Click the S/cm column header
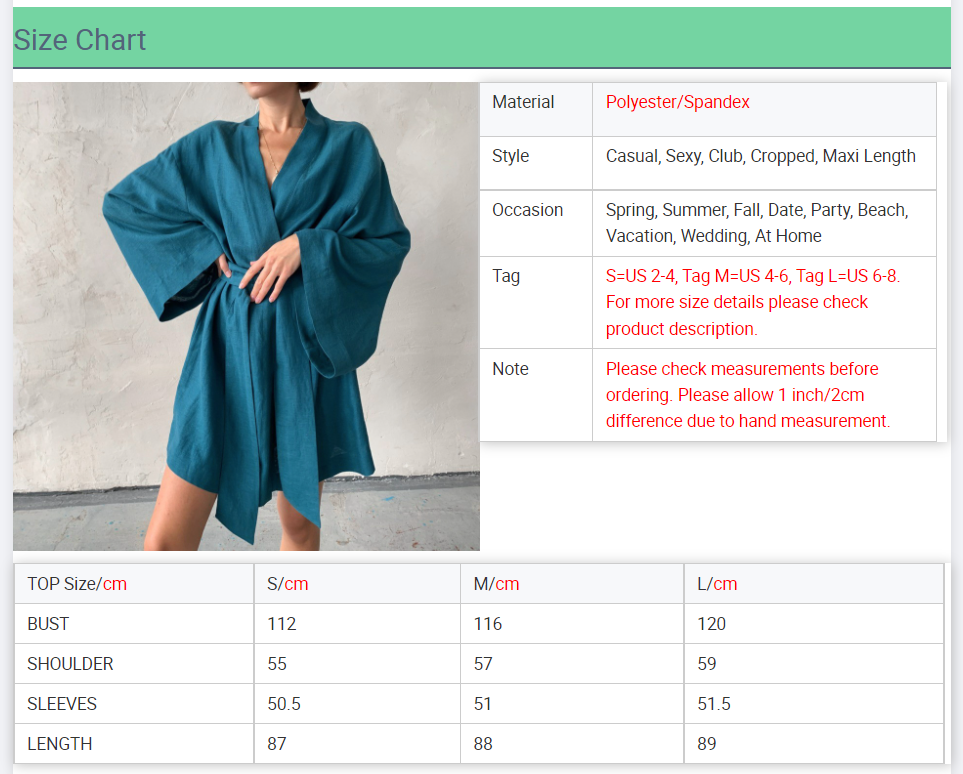963x774 pixels. point(287,584)
